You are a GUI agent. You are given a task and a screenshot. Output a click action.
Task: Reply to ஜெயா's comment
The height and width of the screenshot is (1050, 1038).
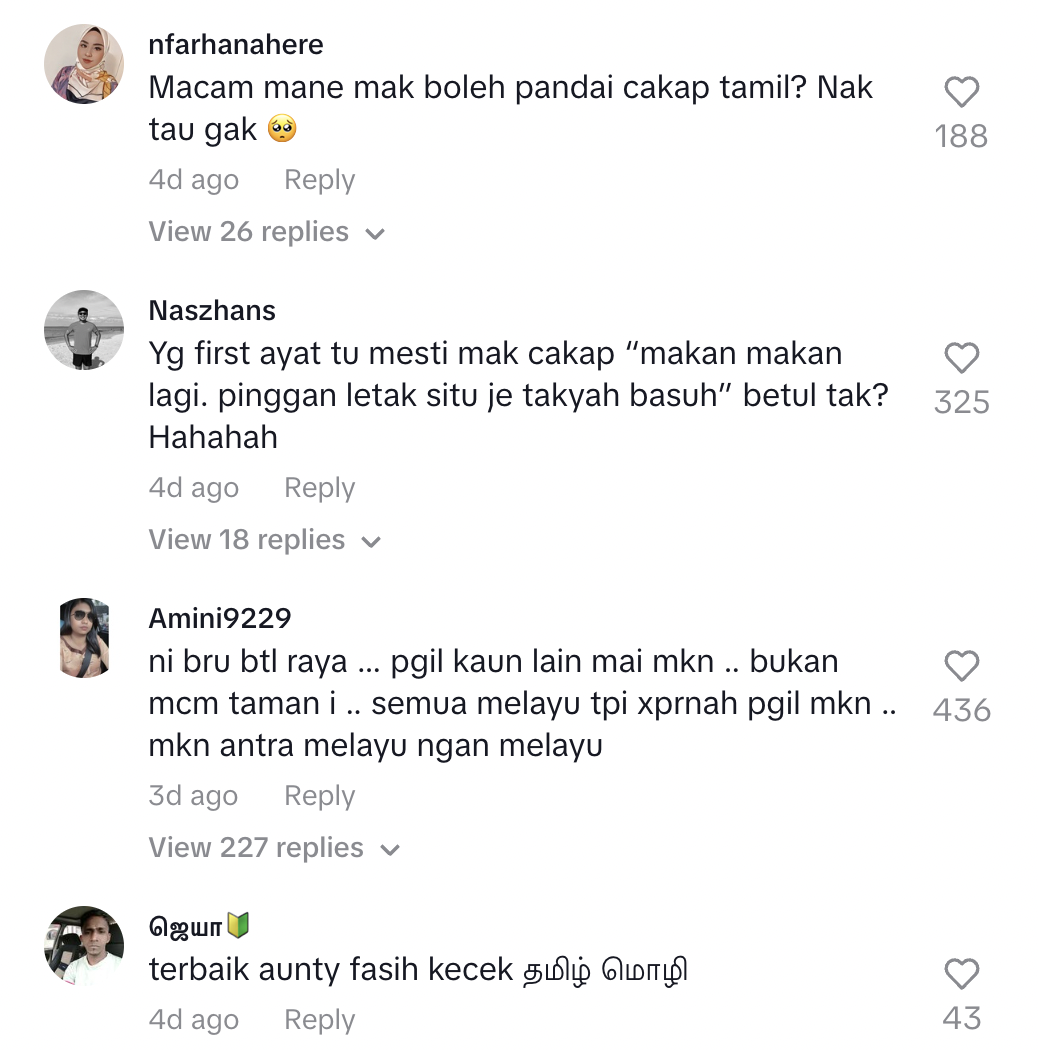point(319,1020)
